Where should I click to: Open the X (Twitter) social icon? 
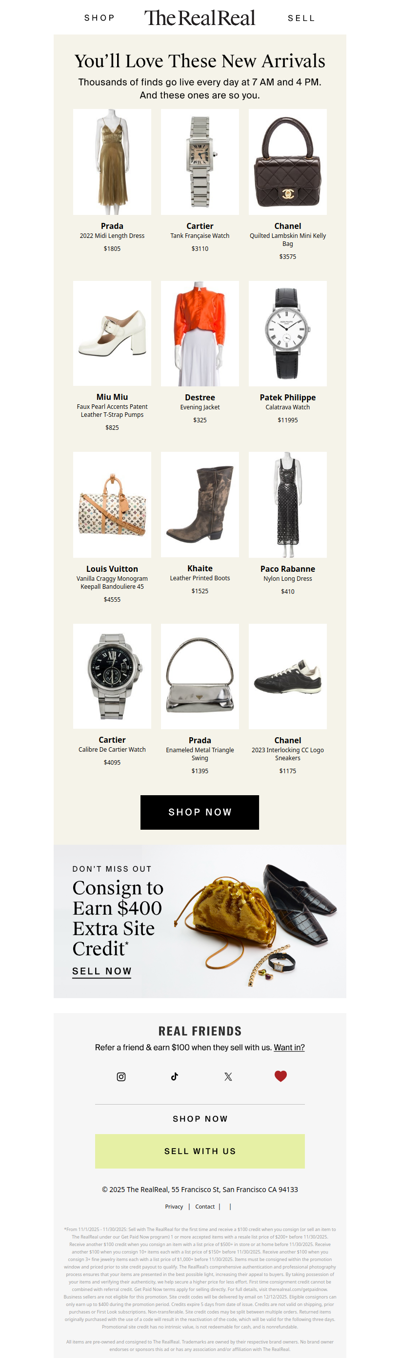coord(228,1077)
